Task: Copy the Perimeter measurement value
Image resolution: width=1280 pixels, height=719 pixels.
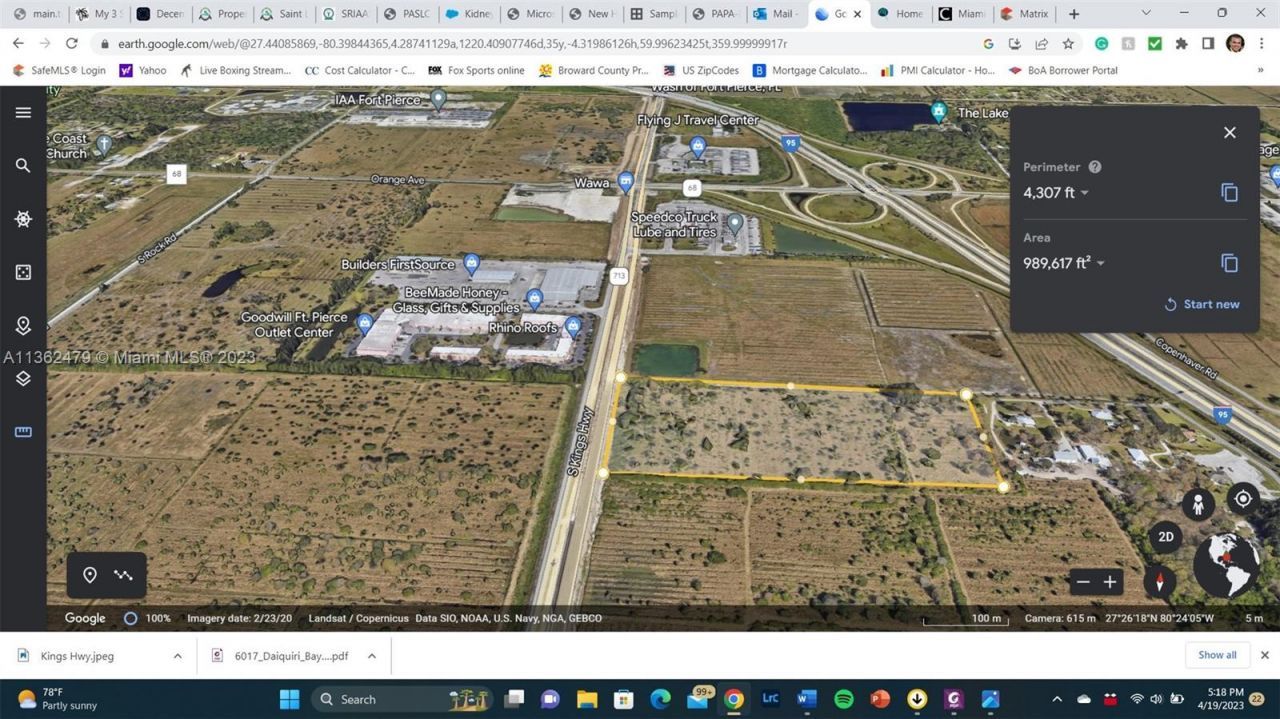Action: 1229,192
